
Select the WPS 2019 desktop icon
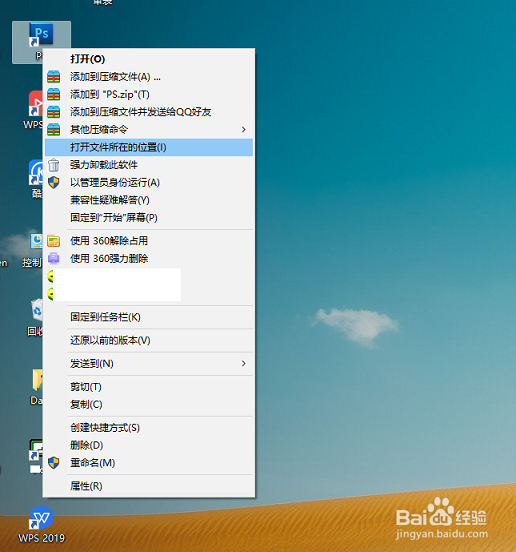point(41,523)
